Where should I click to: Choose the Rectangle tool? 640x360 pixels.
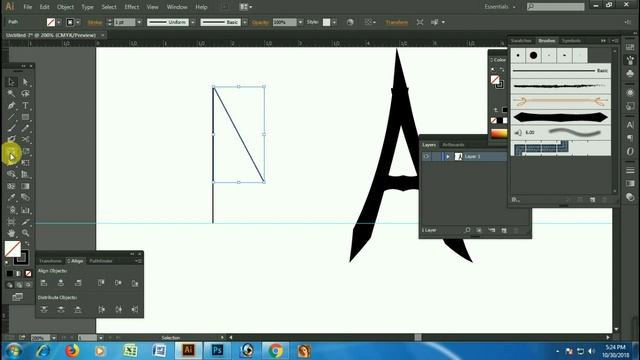(x=25, y=117)
